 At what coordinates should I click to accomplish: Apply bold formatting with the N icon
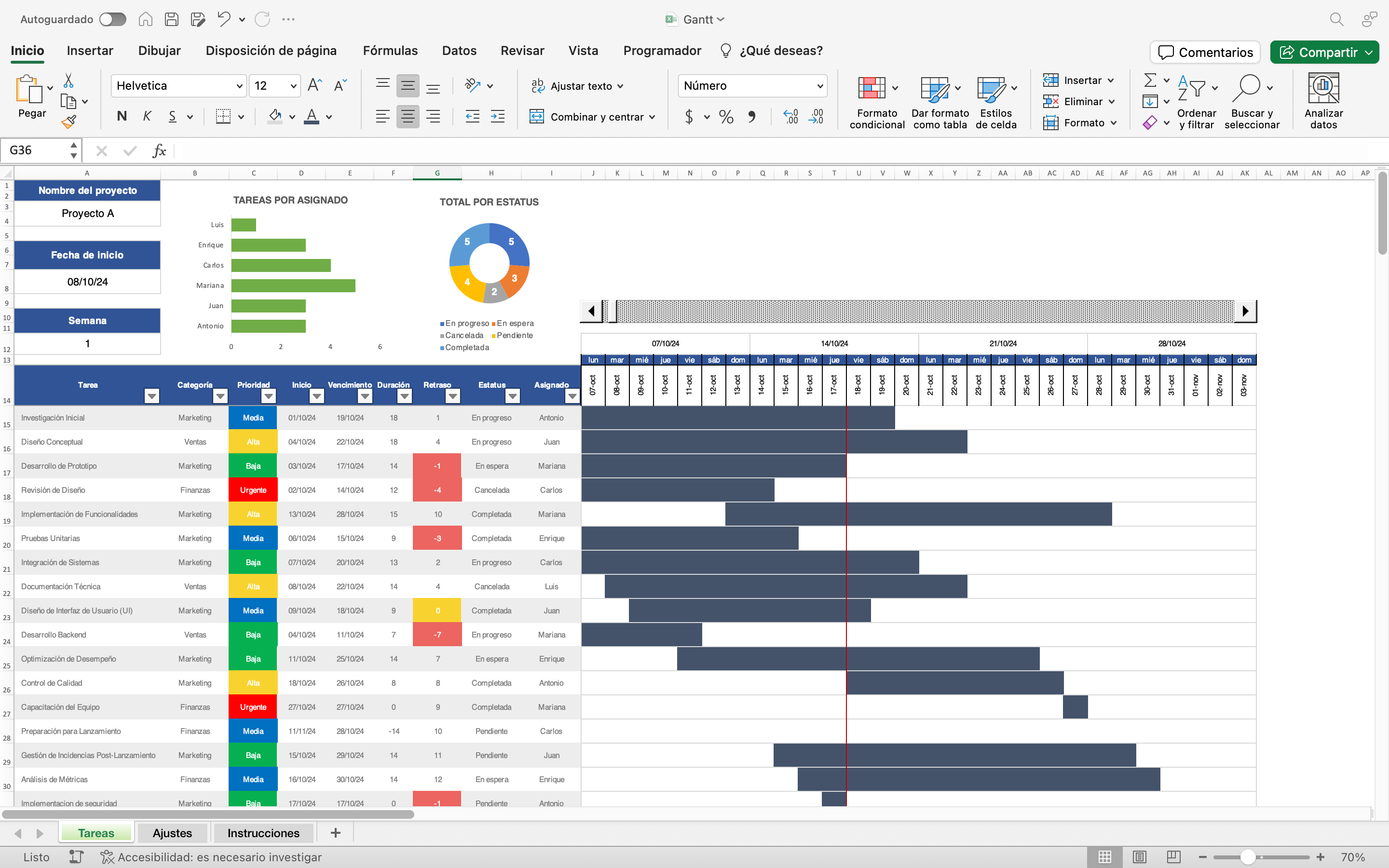[121, 116]
